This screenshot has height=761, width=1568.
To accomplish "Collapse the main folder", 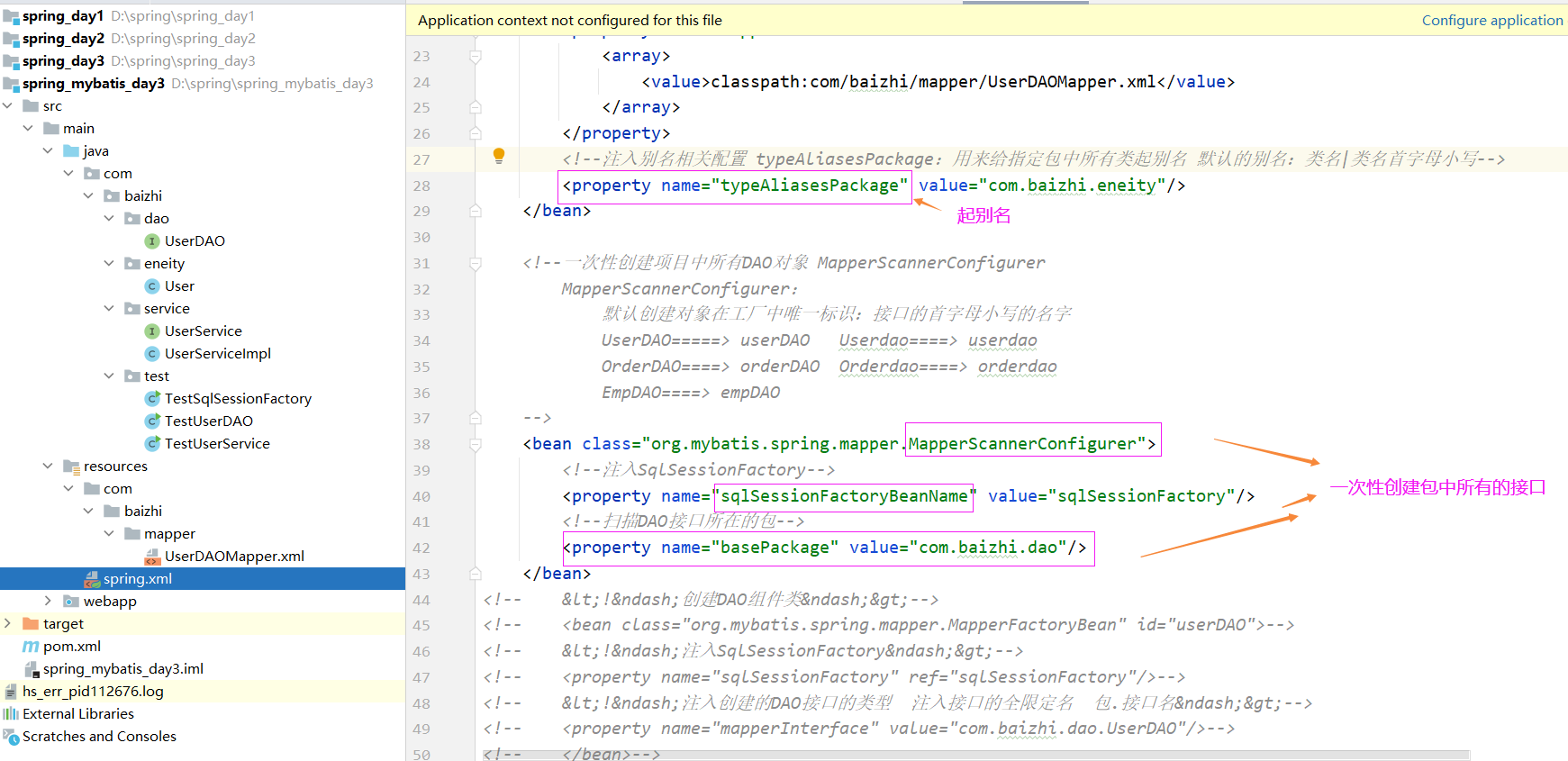I will coord(28,129).
